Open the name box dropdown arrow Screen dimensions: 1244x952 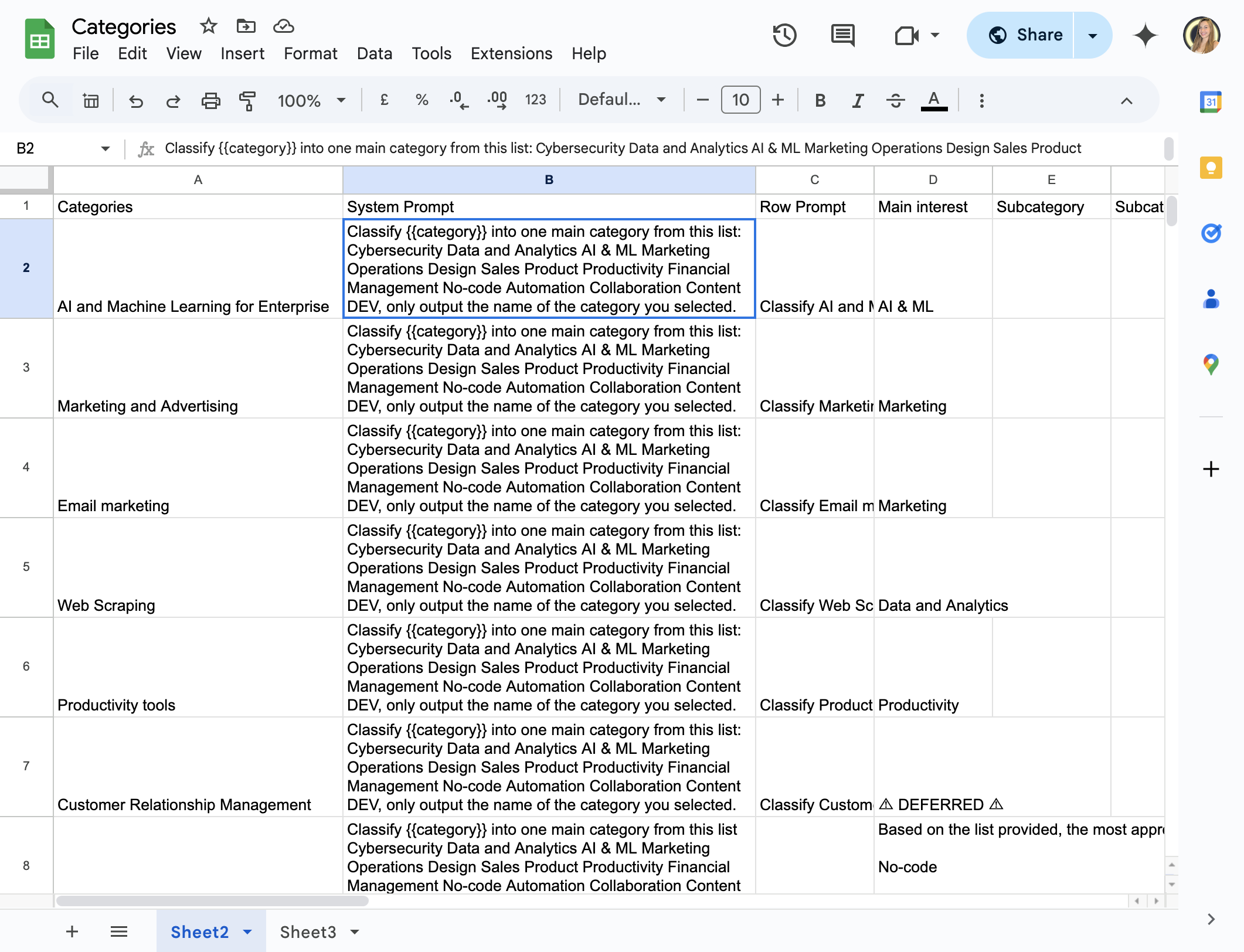[x=106, y=148]
